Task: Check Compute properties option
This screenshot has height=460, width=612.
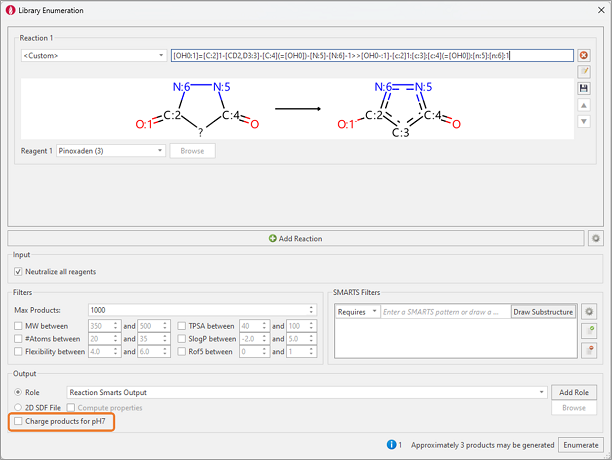Action: click(x=71, y=408)
